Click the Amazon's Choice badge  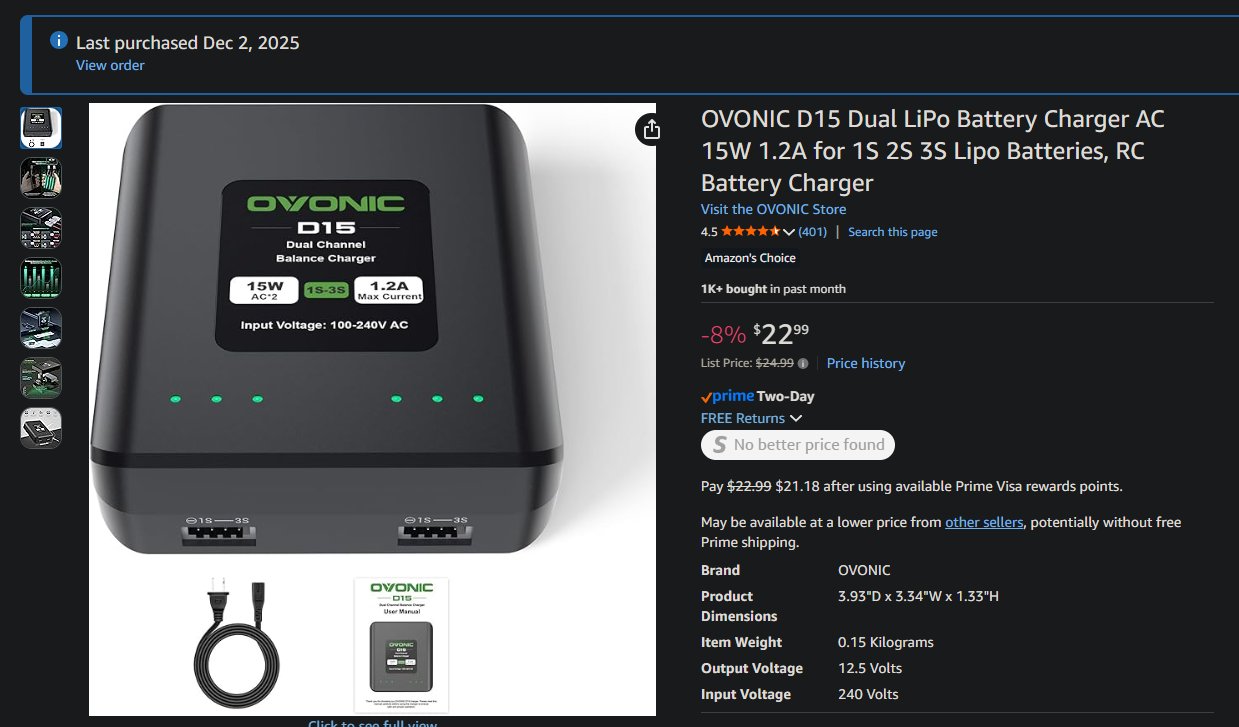point(750,258)
